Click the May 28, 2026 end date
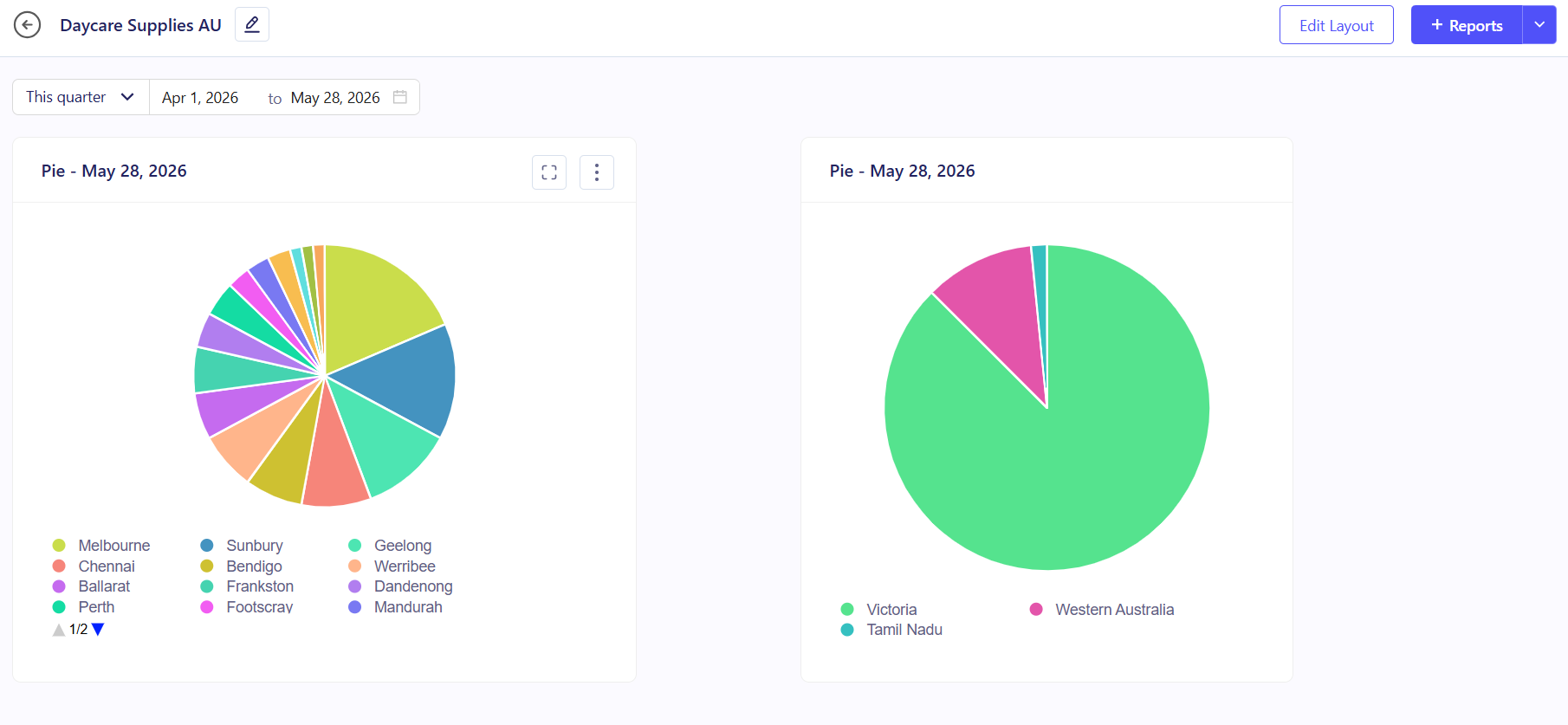 click(335, 98)
